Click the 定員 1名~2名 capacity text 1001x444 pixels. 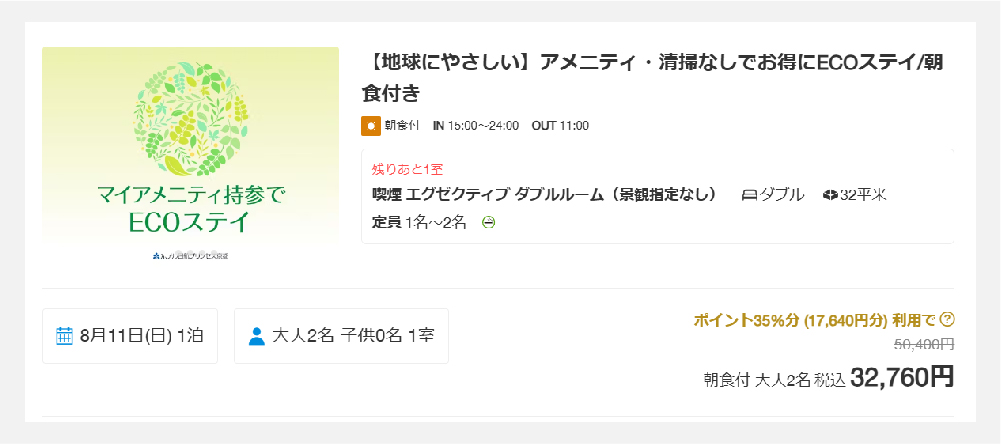419,222
